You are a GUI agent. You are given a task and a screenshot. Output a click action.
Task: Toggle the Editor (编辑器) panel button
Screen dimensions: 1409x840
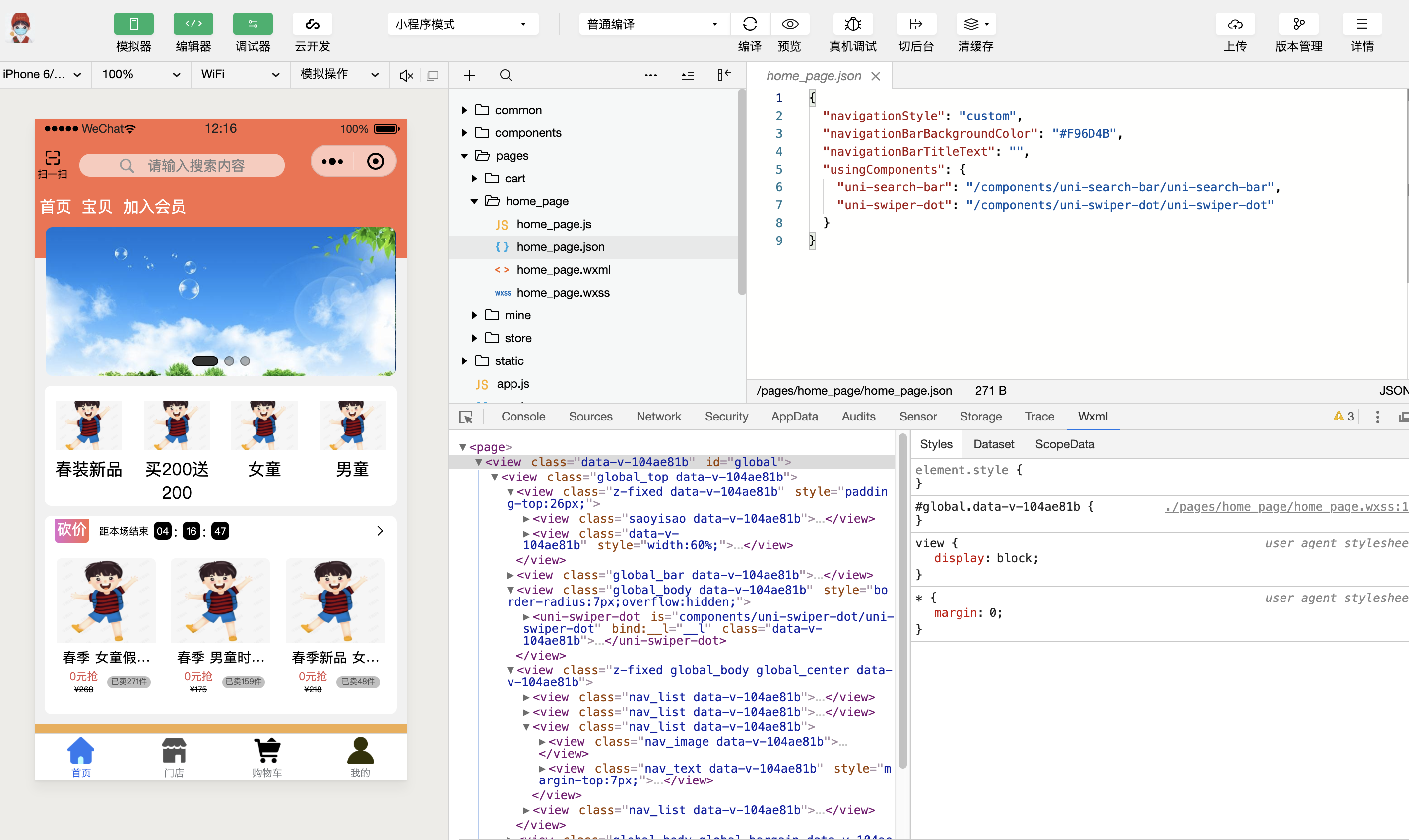(x=193, y=24)
